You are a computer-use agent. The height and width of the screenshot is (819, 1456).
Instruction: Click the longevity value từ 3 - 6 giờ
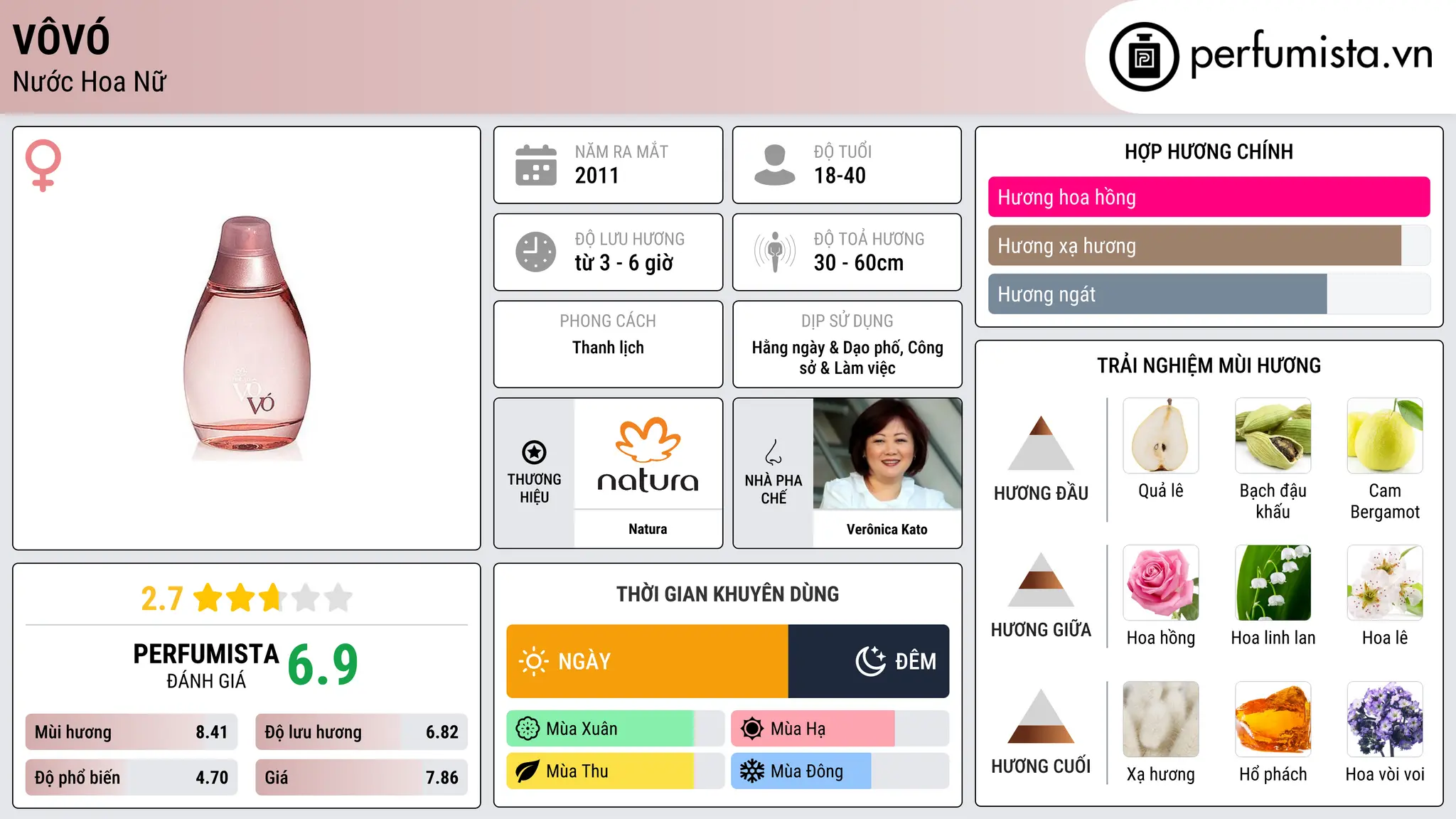click(624, 263)
